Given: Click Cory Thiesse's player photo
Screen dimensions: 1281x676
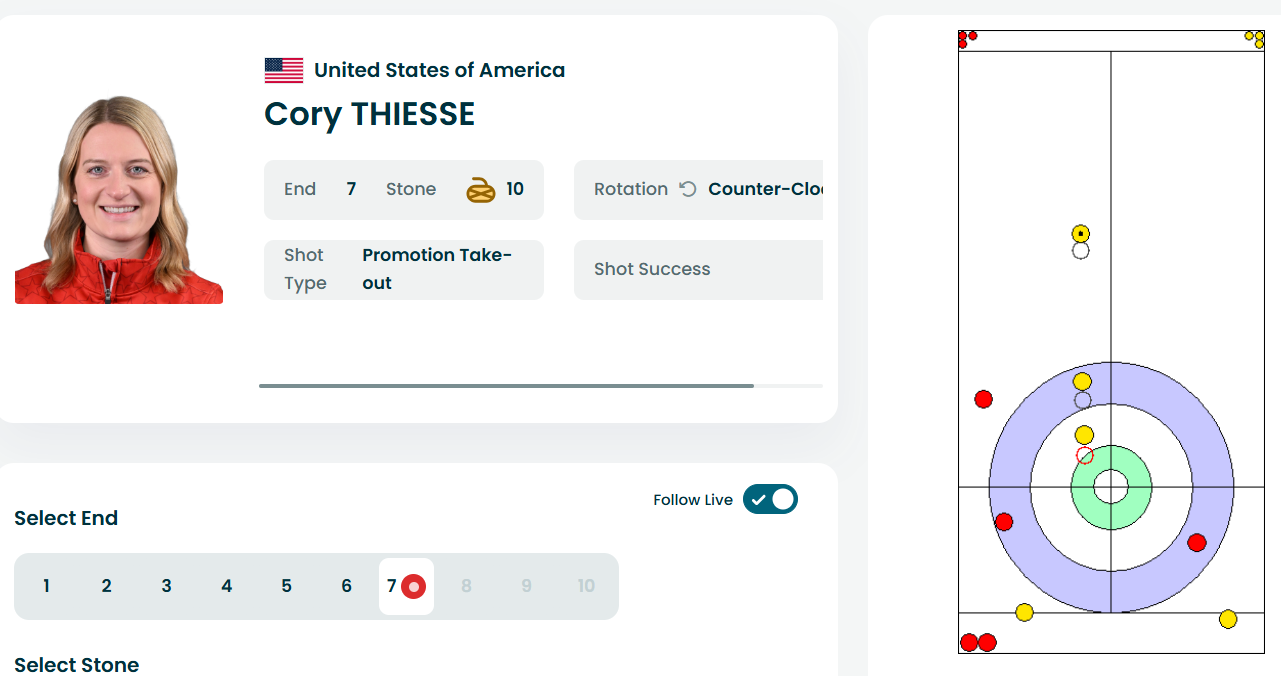Looking at the screenshot, I should click(x=119, y=200).
